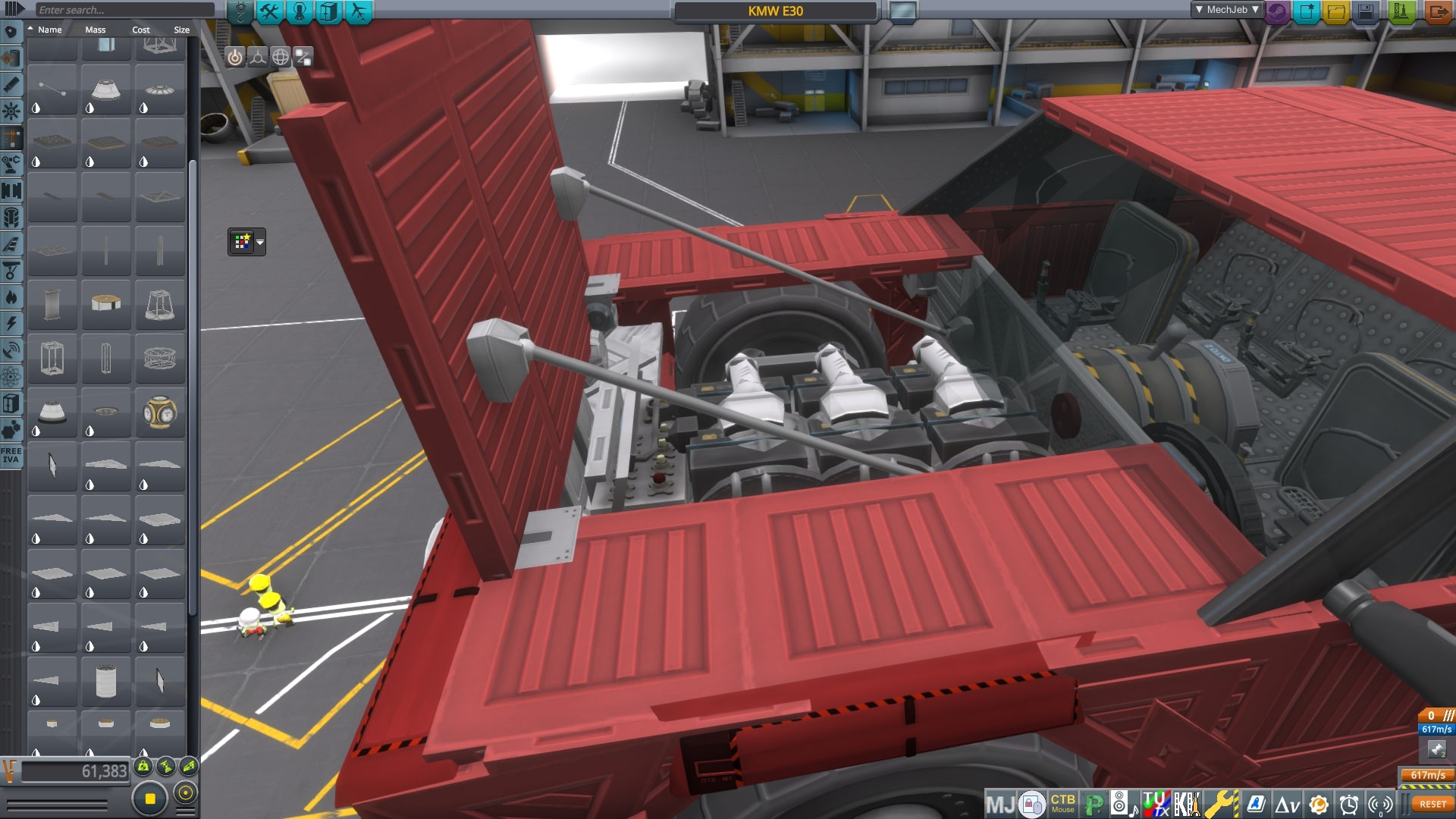This screenshot has width=1456, height=819.
Task: Launch the vessel with green button
Action: (x=1401, y=11)
